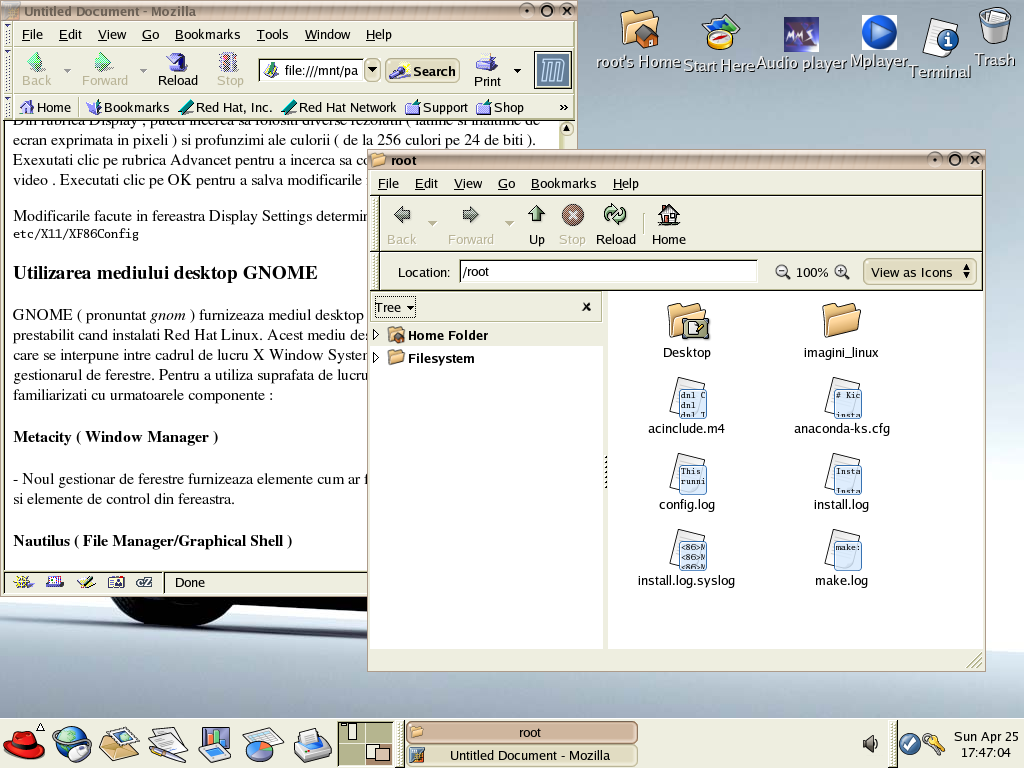The image size is (1024, 768).
Task: Open the Forward history dropdown in Mozilla
Action: (x=143, y=71)
